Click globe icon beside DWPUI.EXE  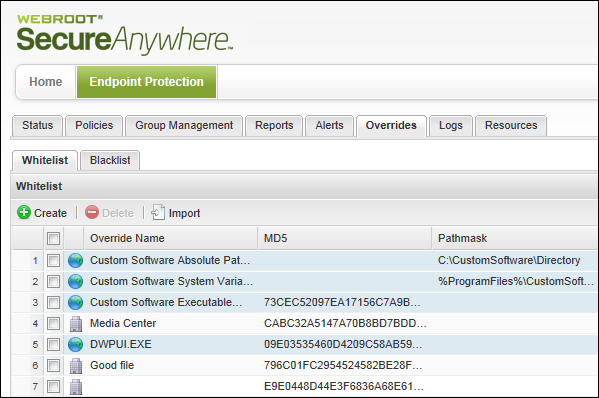pos(76,345)
